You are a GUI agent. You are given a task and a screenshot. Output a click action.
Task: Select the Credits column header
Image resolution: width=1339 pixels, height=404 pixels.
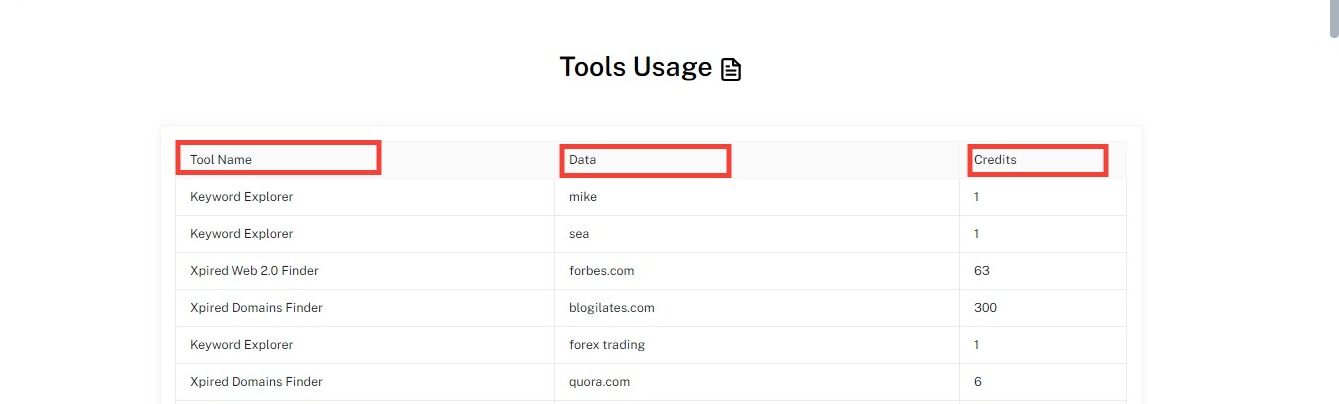tap(1043, 160)
